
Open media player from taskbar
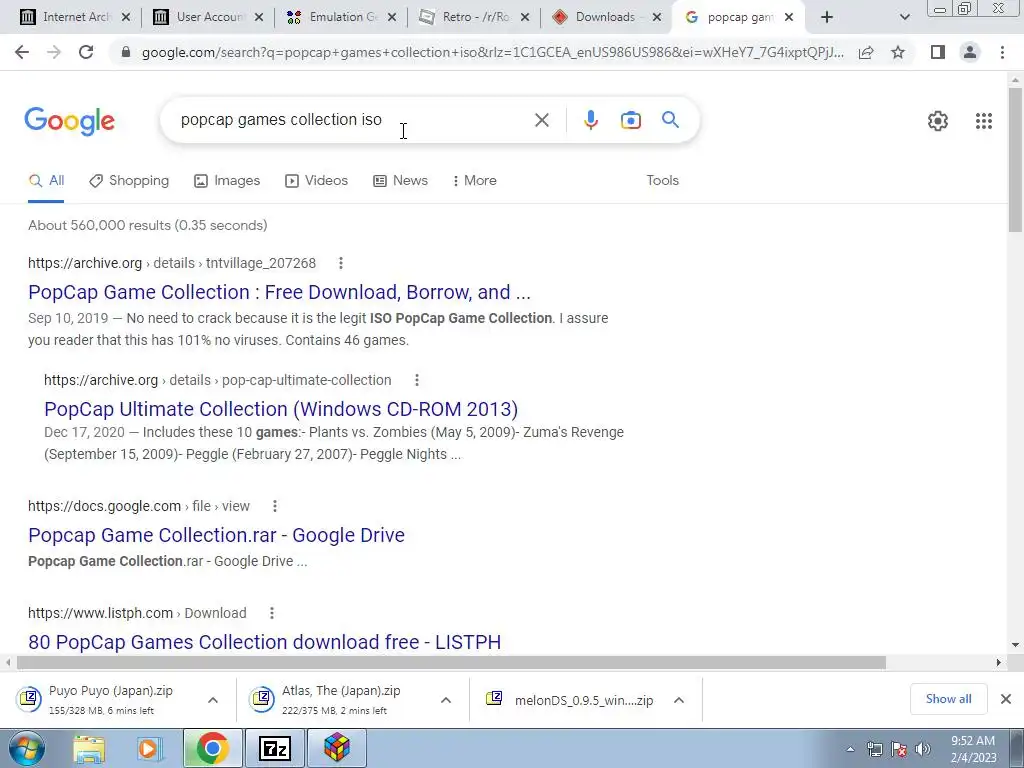[149, 749]
